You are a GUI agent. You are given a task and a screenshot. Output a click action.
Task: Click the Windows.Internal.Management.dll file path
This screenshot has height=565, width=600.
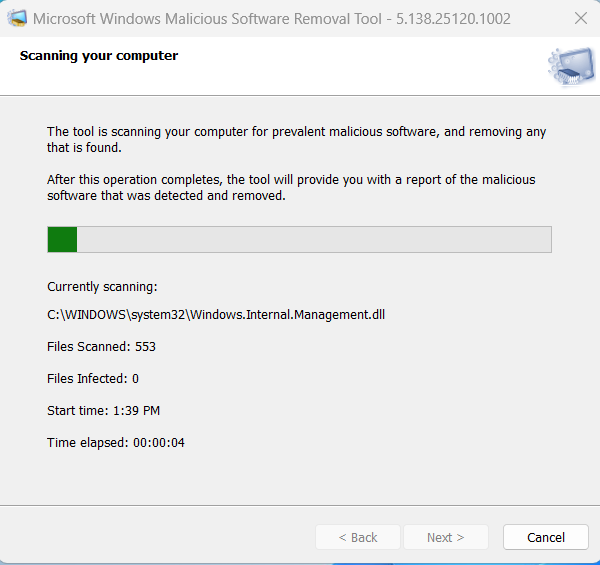pos(216,314)
